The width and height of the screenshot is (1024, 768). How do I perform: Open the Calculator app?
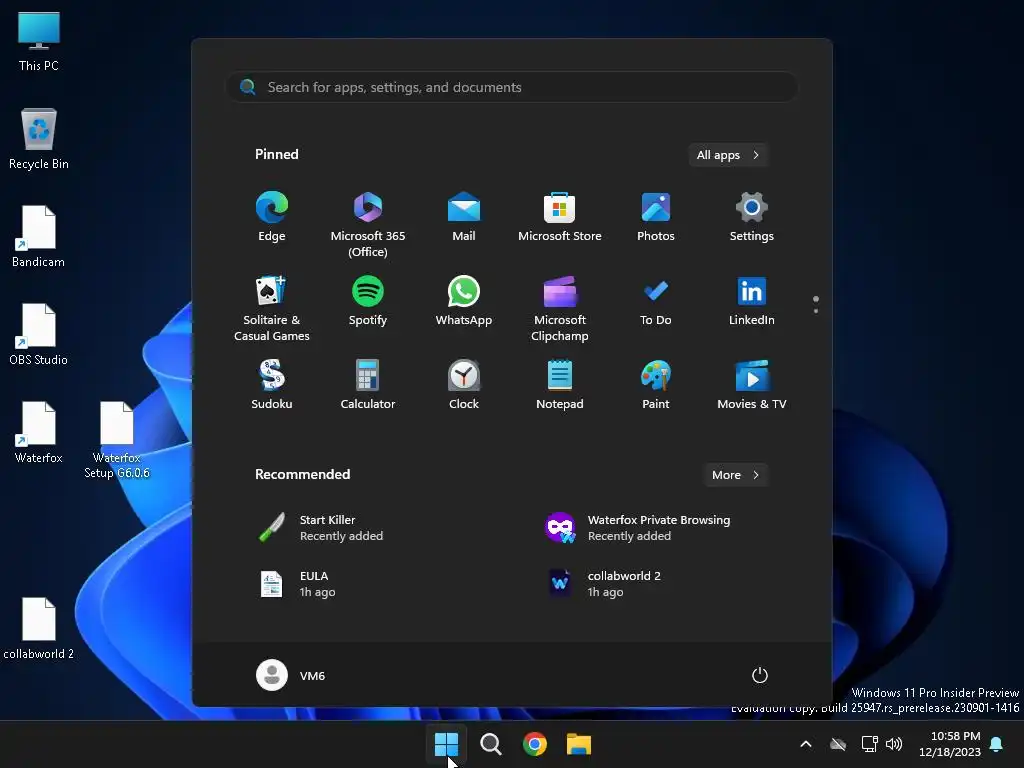368,385
